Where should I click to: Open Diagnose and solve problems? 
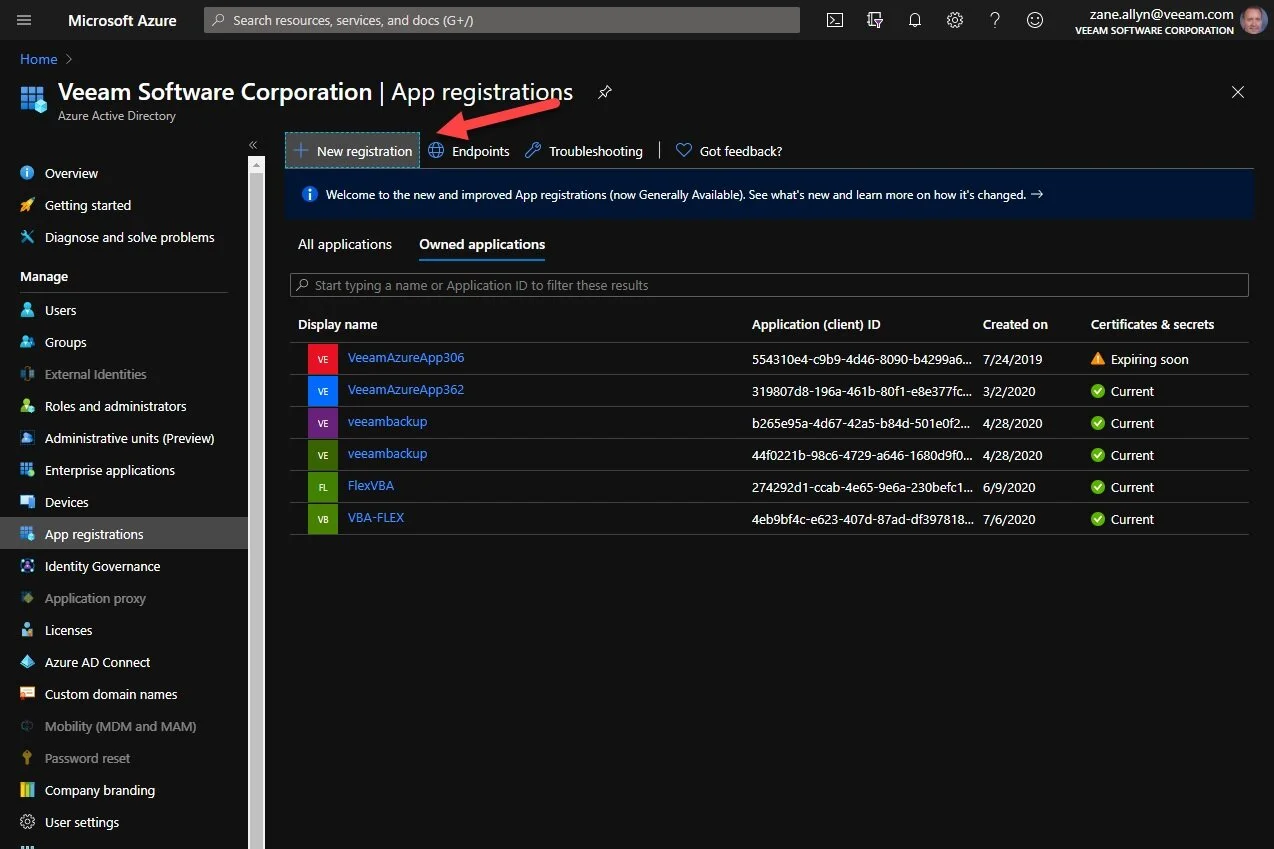click(x=130, y=237)
